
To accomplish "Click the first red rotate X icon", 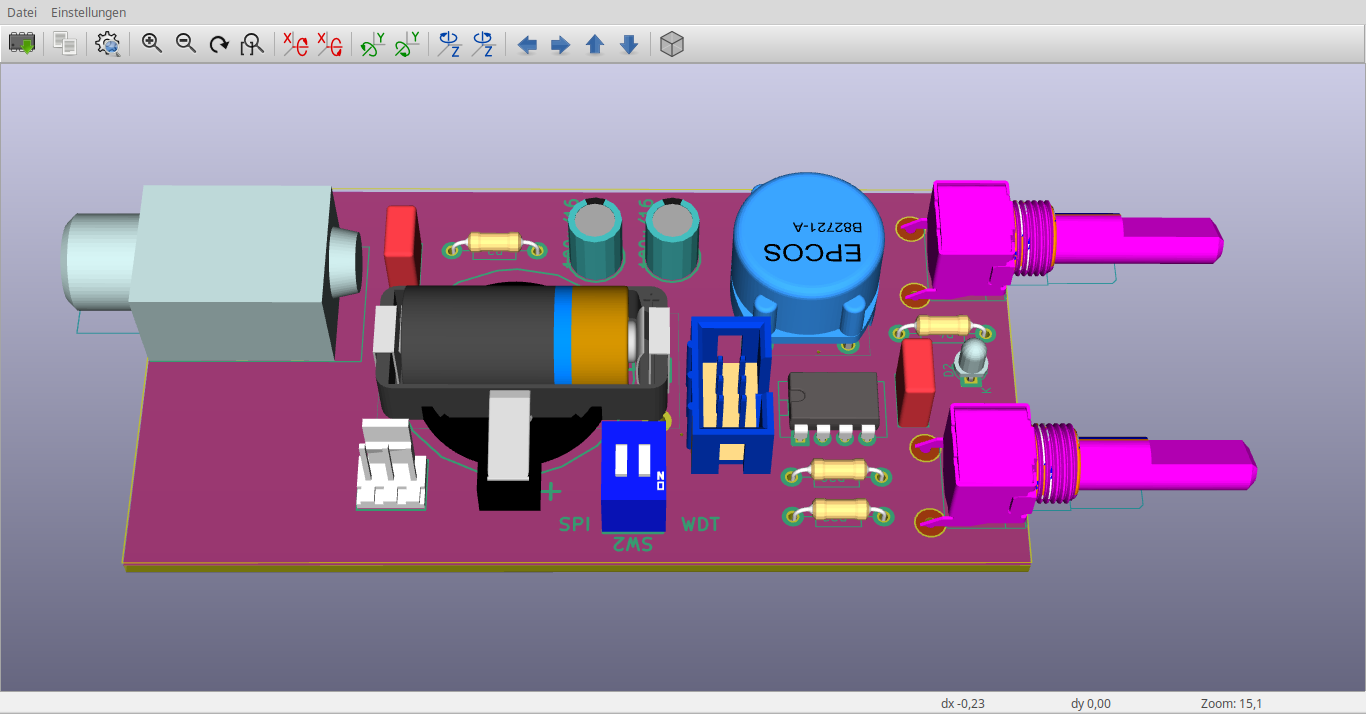I will 295,44.
